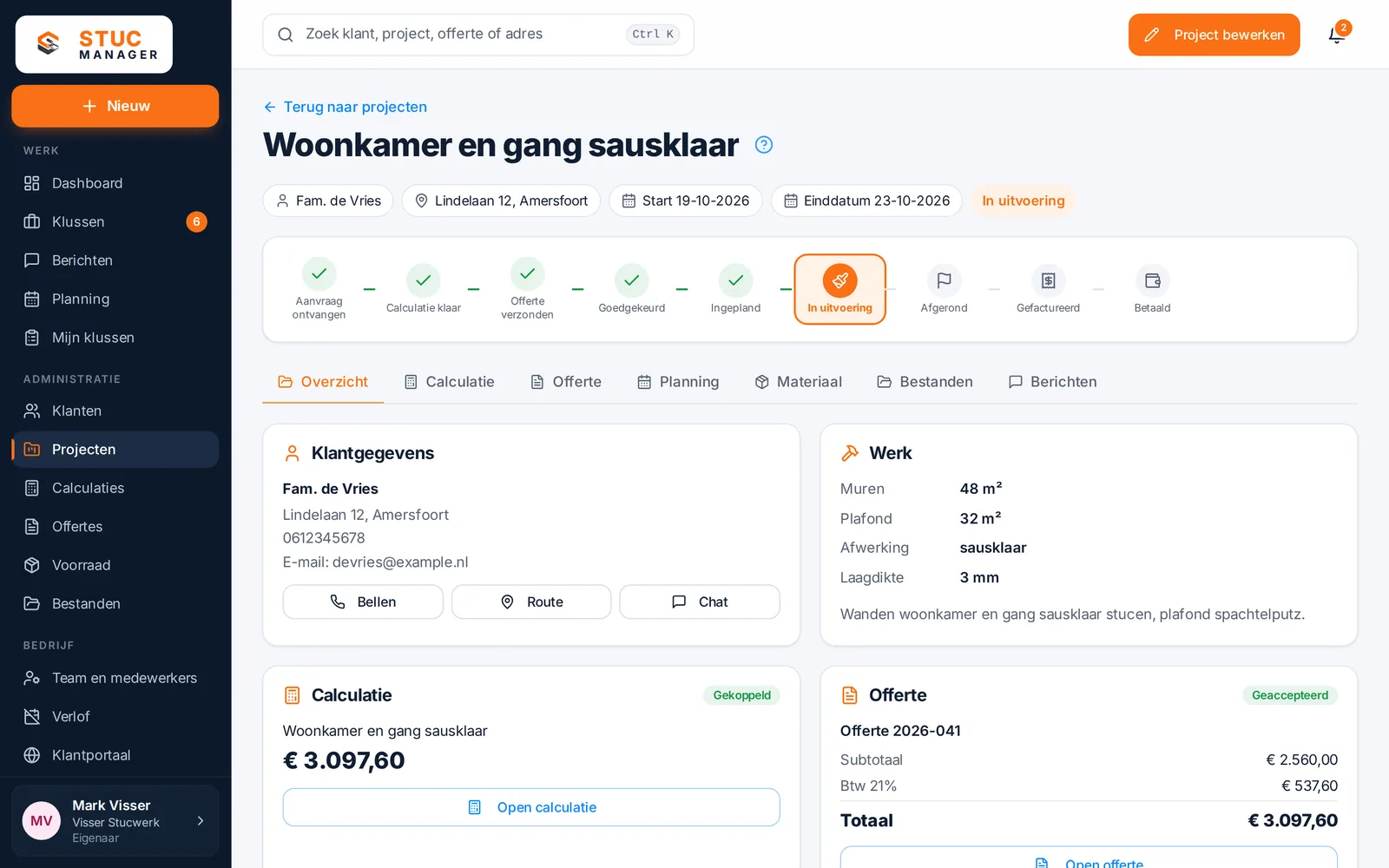Image resolution: width=1389 pixels, height=868 pixels.
Task: Open Klantportaal
Action: (115, 755)
